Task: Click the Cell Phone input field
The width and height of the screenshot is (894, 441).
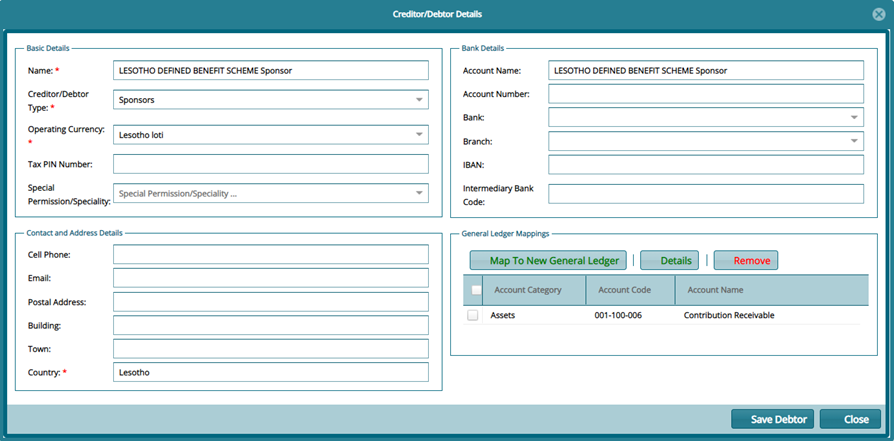Action: (271, 255)
